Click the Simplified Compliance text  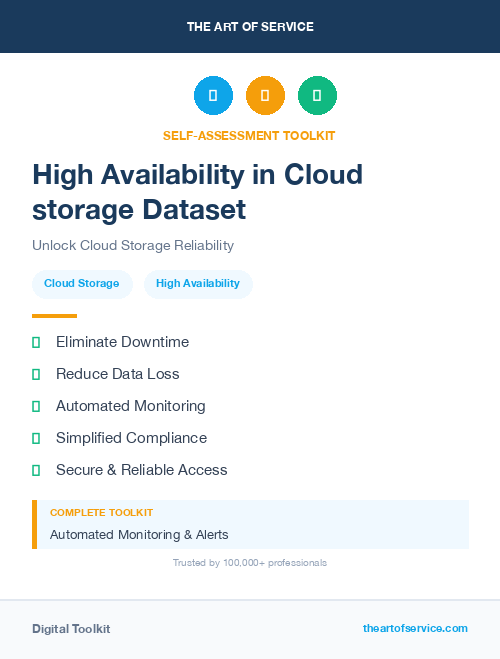132,438
